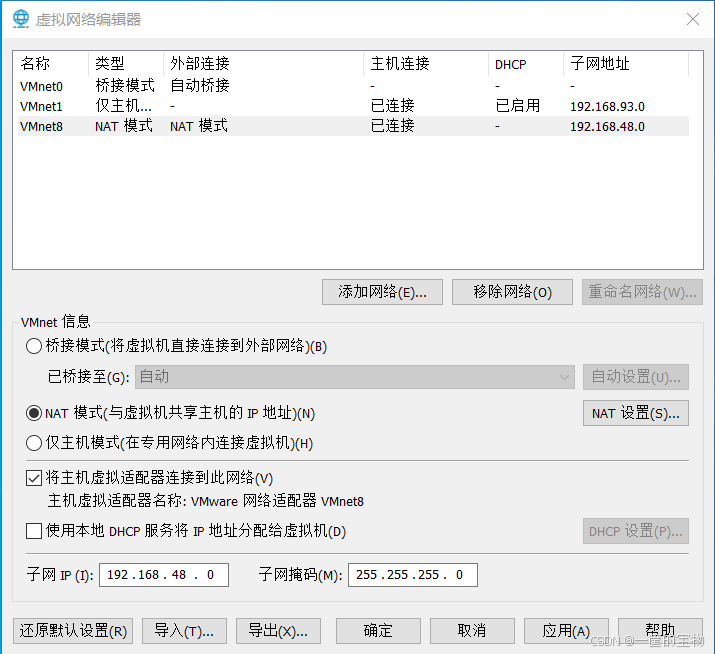This screenshot has width=715, height=654.
Task: Click 已启用 DHCP cell for VMnet1
Action: [518, 106]
